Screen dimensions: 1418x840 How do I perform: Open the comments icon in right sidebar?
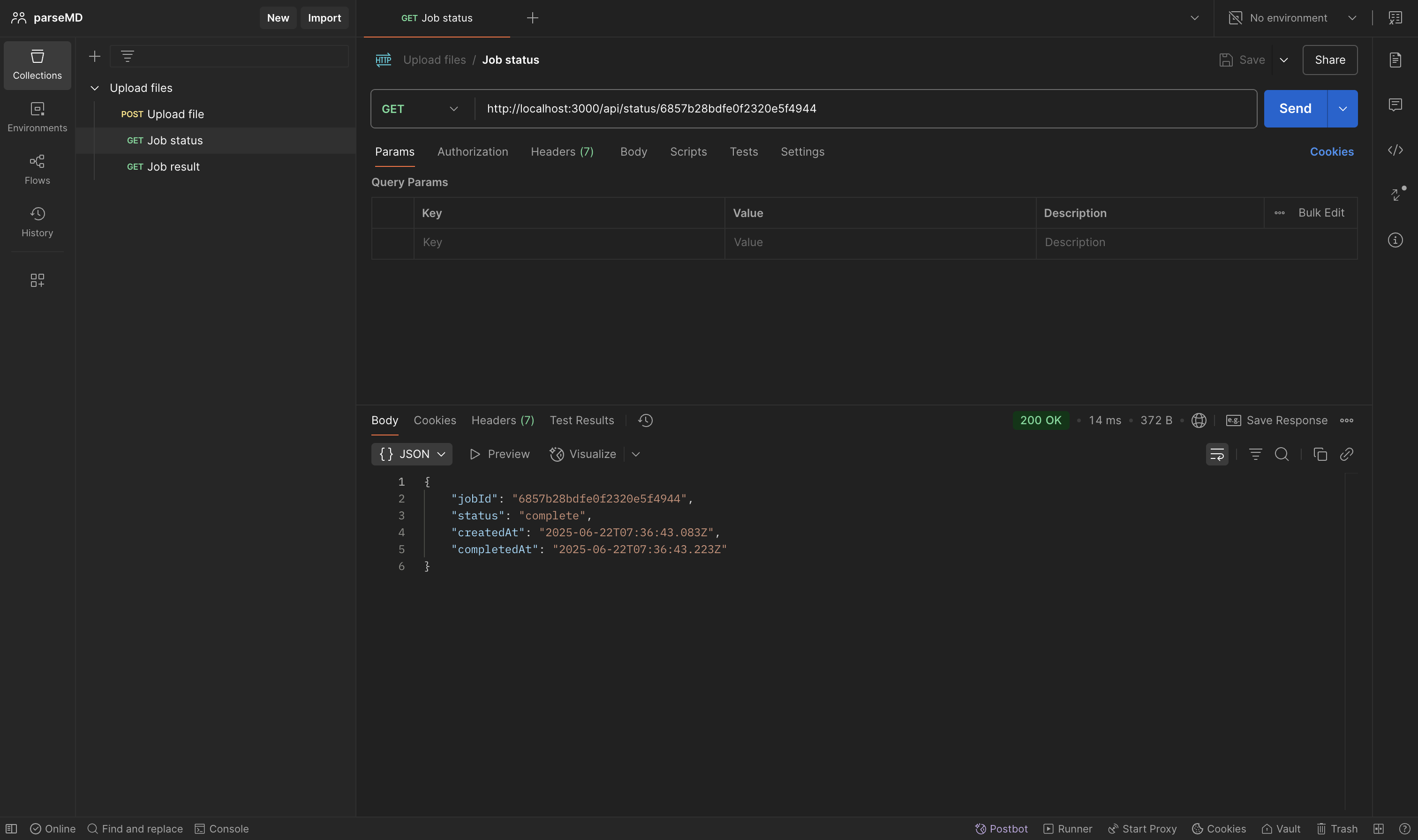click(x=1395, y=105)
